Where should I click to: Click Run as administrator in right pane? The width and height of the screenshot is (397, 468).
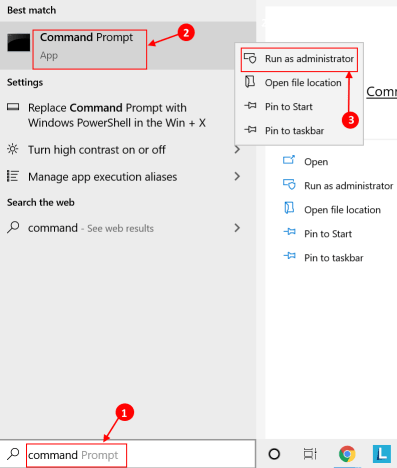pos(349,186)
